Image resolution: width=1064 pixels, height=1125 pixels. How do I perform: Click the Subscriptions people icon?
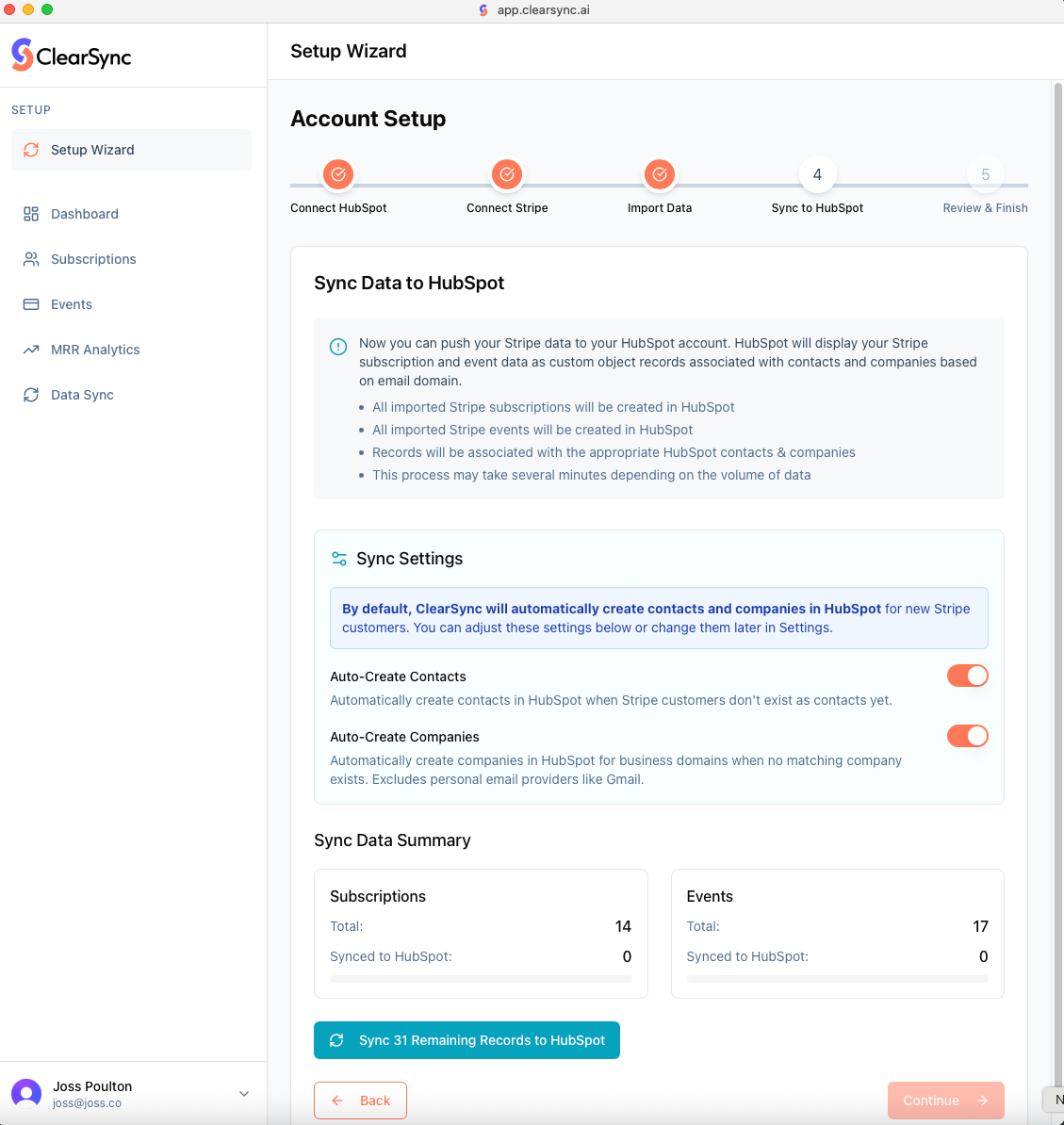coord(31,259)
